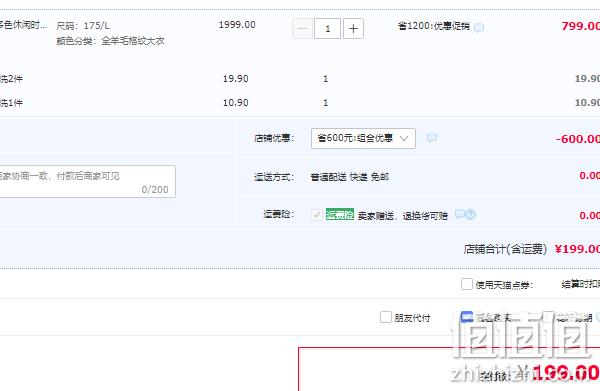Image resolution: width=600 pixels, height=391 pixels.
Task: Open info bubble next to 省1200:优惠促销
Action: click(479, 28)
